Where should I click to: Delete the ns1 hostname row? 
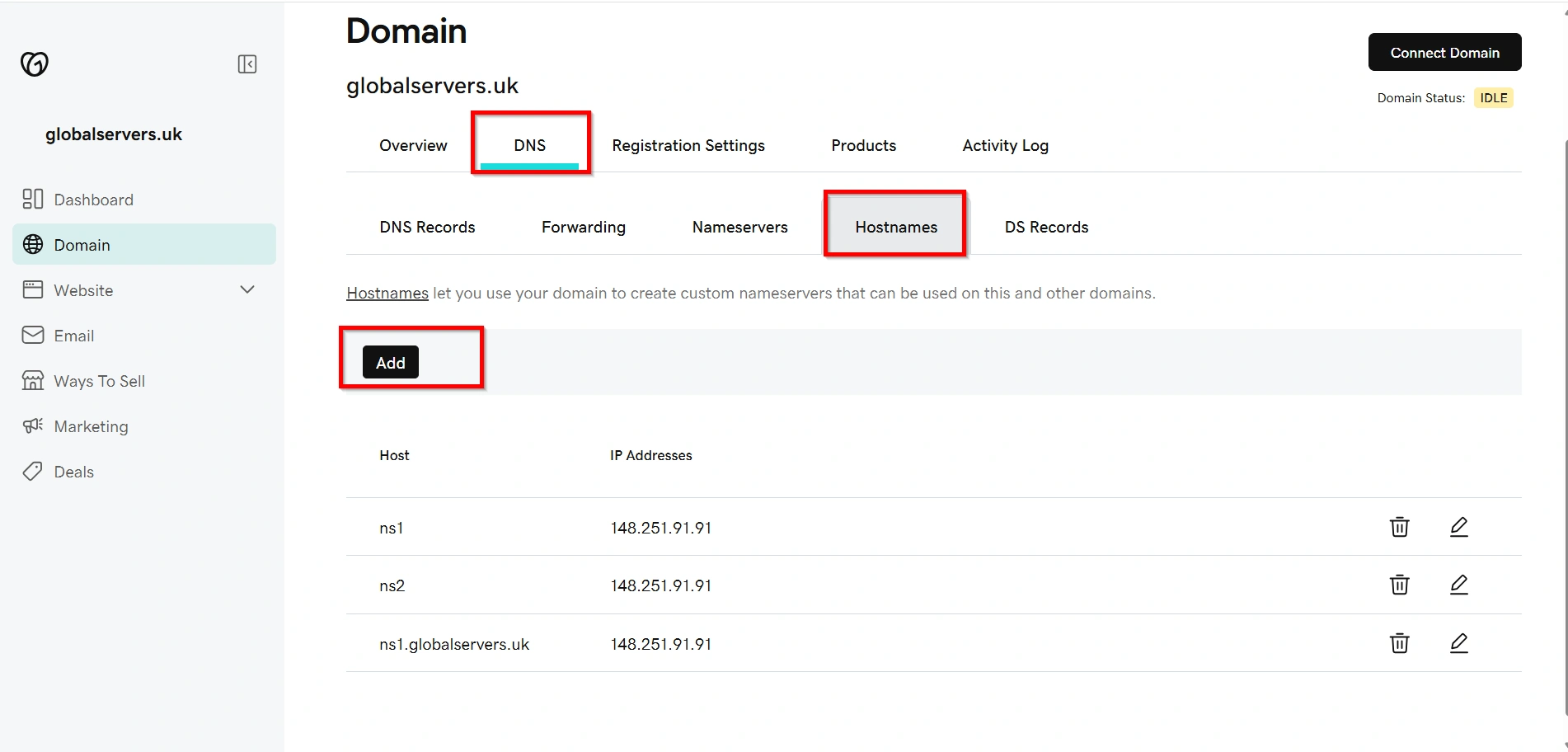[x=1400, y=527]
